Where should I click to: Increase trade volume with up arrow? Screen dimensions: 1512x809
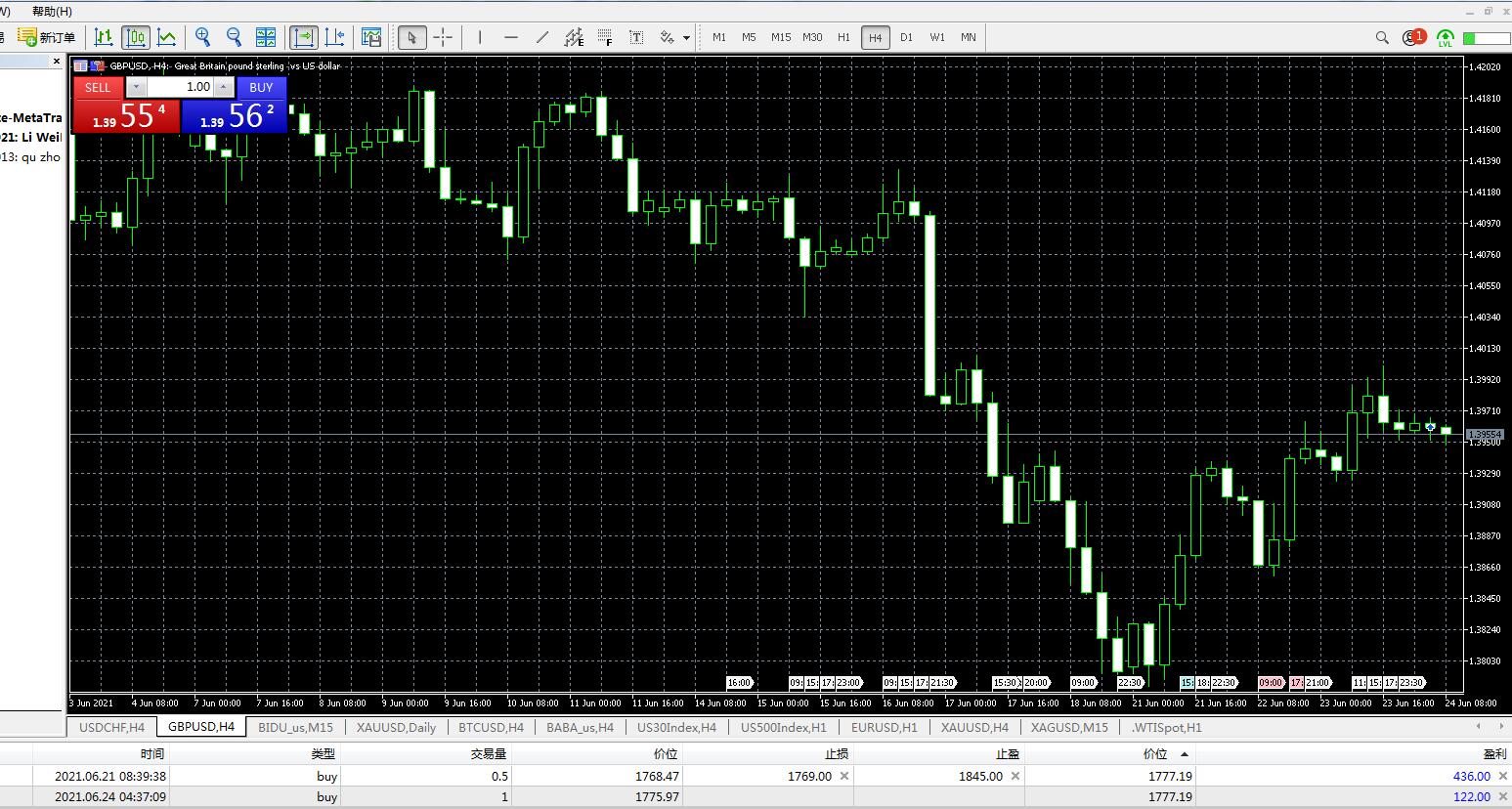[x=224, y=87]
